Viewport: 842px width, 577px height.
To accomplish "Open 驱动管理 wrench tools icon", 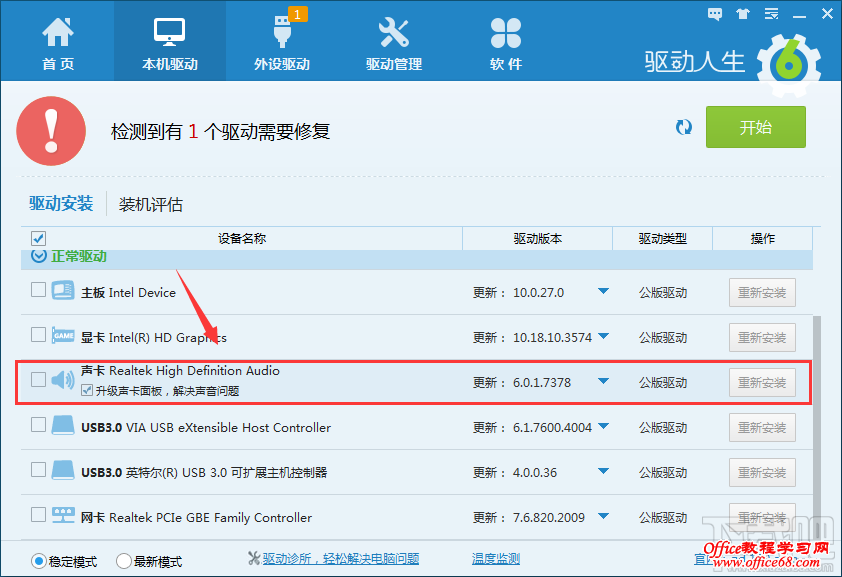I will (x=394, y=32).
